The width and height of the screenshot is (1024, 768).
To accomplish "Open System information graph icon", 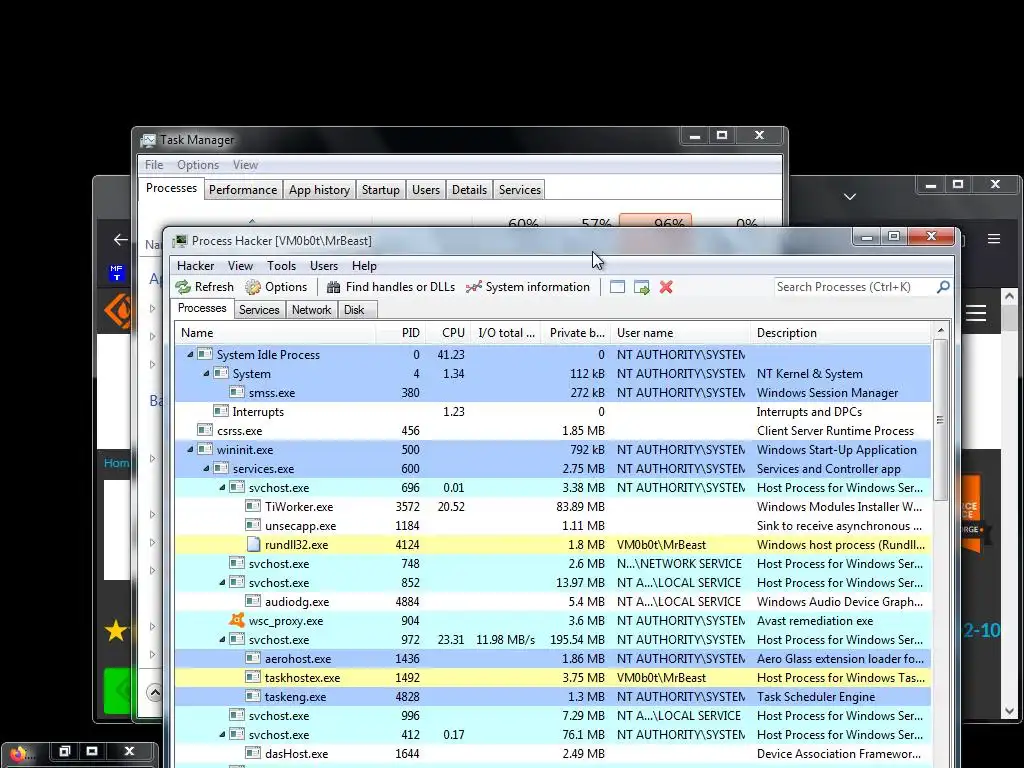I will [x=474, y=287].
